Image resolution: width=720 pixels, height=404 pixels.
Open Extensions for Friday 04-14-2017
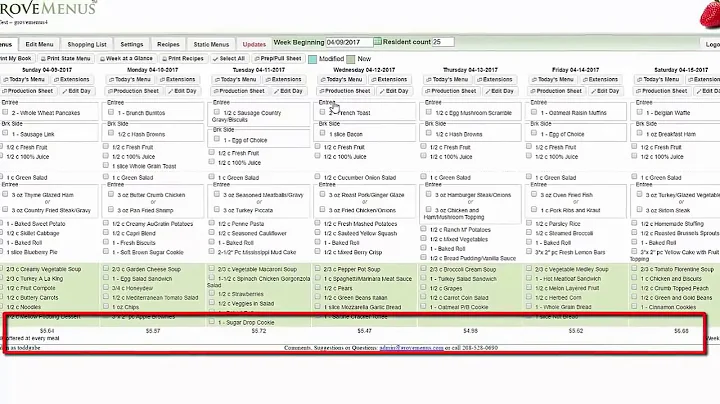tap(600, 79)
